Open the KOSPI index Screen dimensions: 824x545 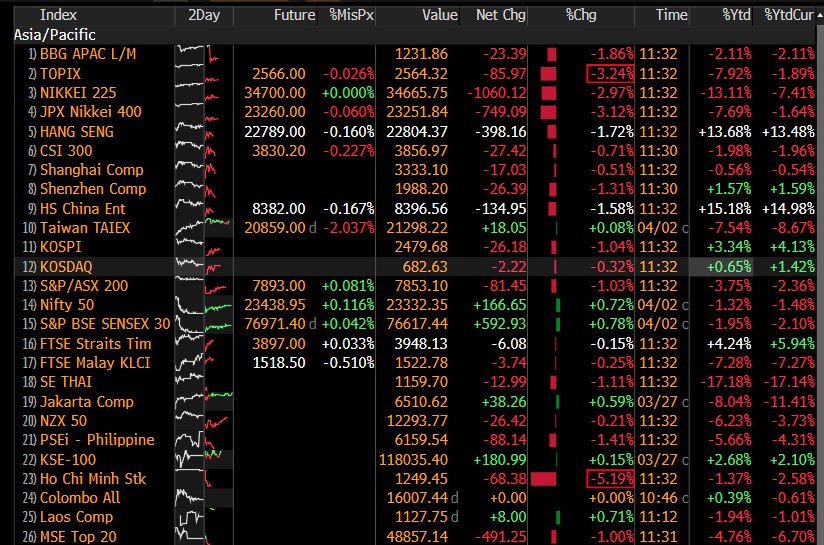(x=60, y=246)
